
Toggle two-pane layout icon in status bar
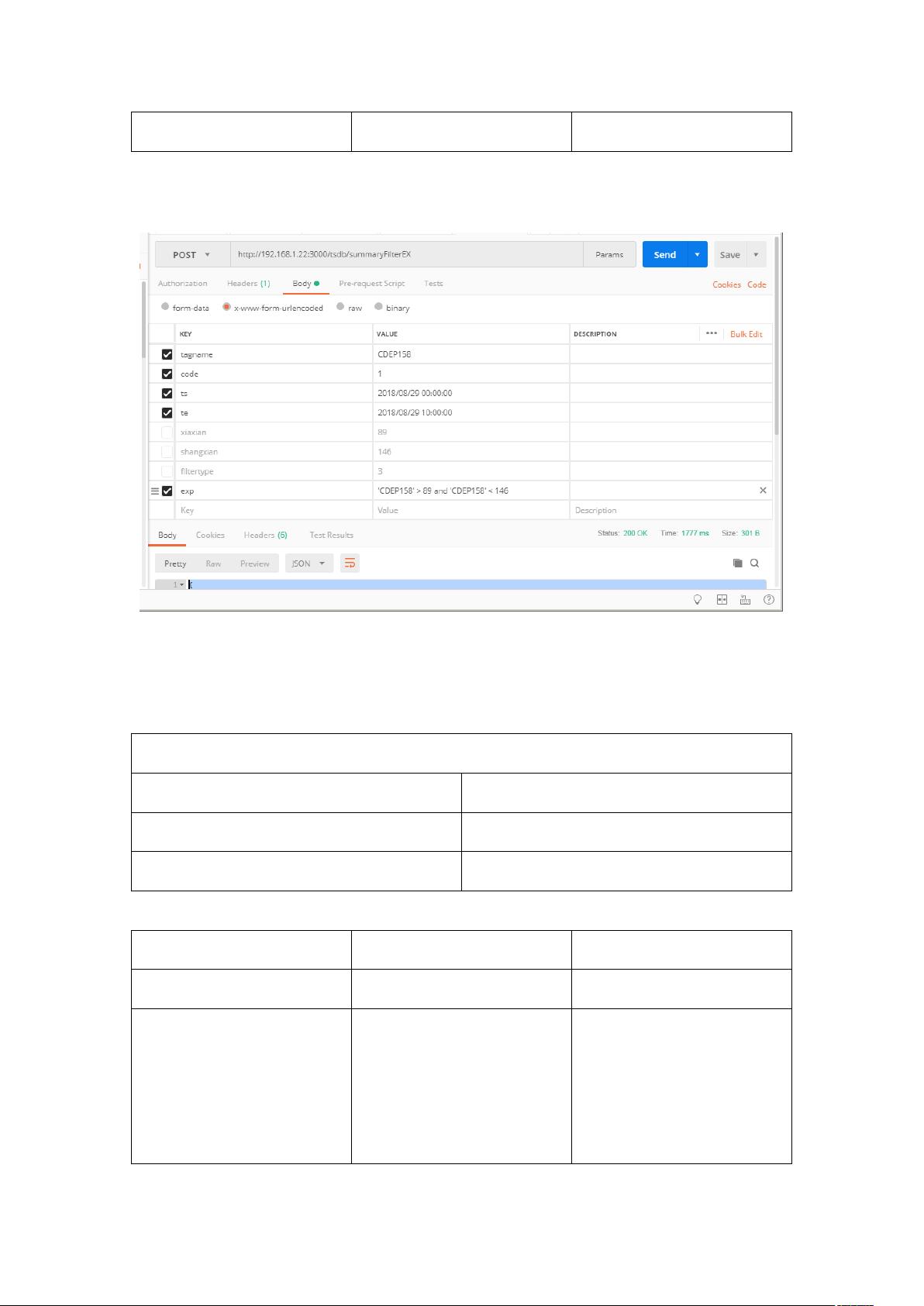point(722,599)
